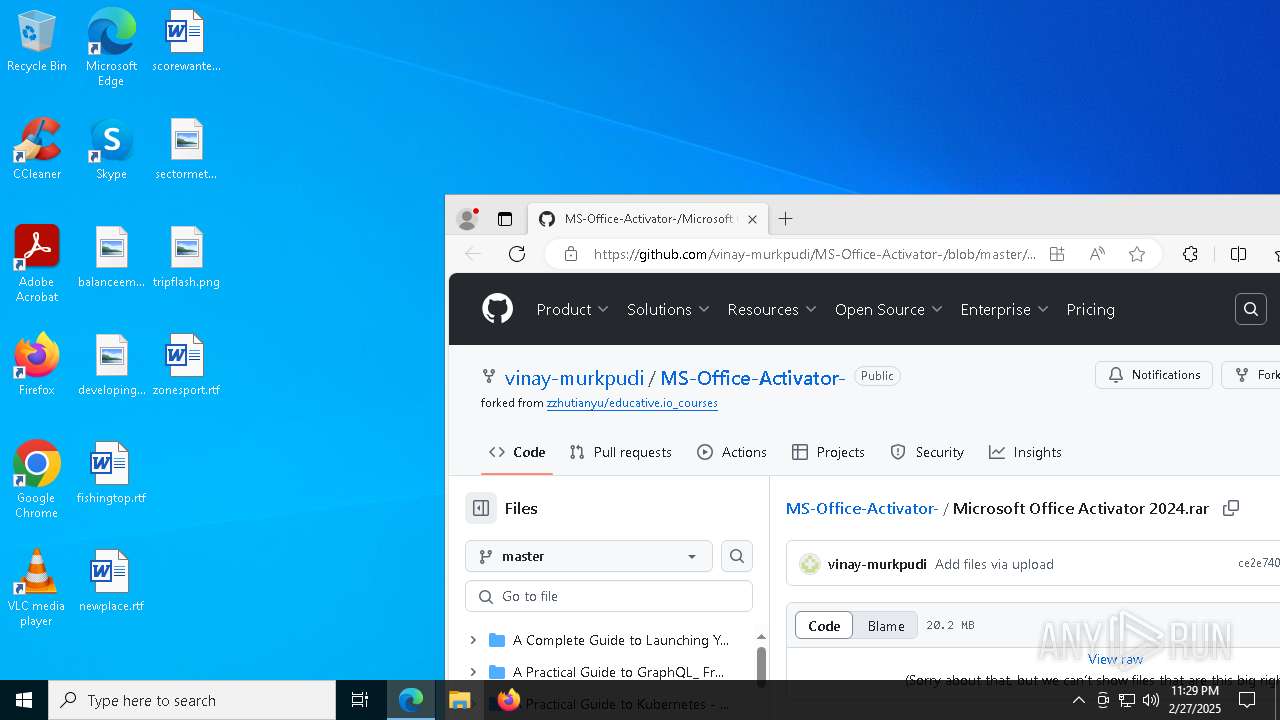Open a new Edge tab
The image size is (1280, 720).
[786, 219]
